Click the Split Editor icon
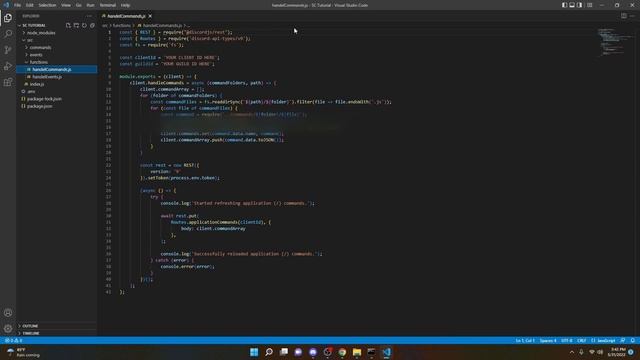 point(624,16)
